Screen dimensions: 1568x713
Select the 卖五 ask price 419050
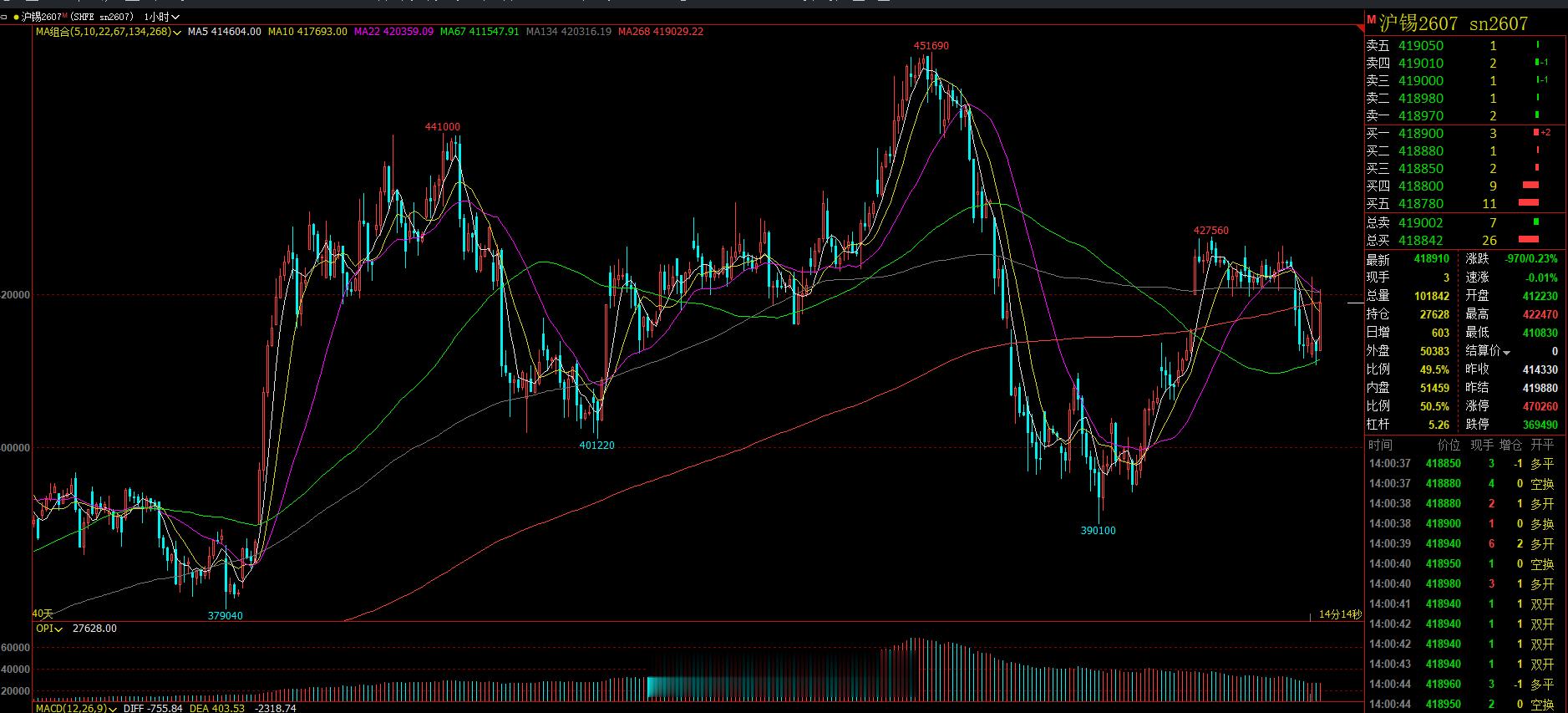point(1420,46)
